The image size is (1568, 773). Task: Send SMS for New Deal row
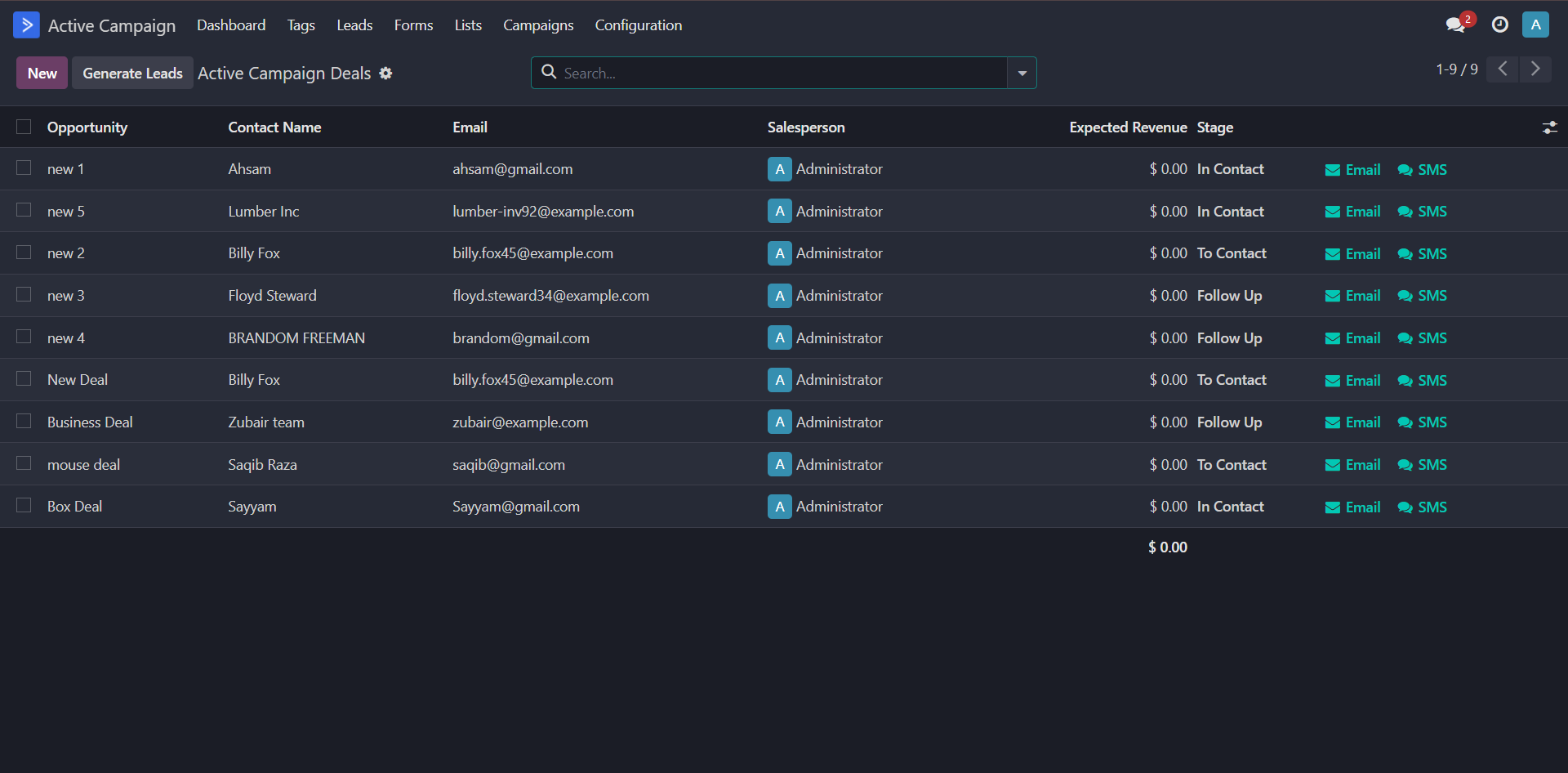point(1422,381)
